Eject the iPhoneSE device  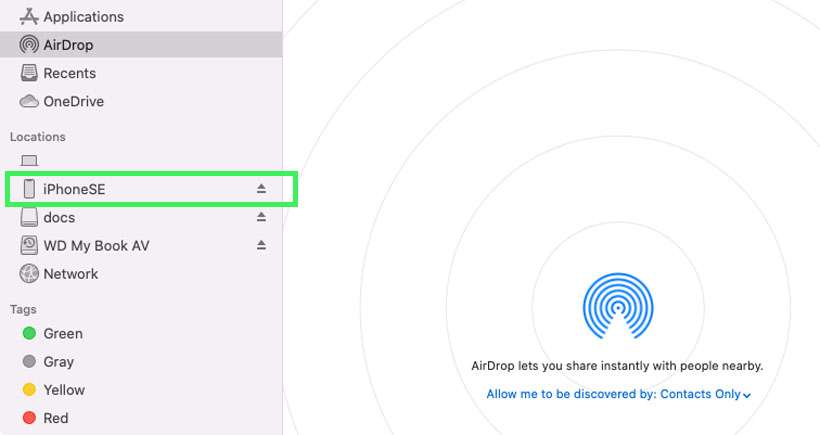pos(261,189)
